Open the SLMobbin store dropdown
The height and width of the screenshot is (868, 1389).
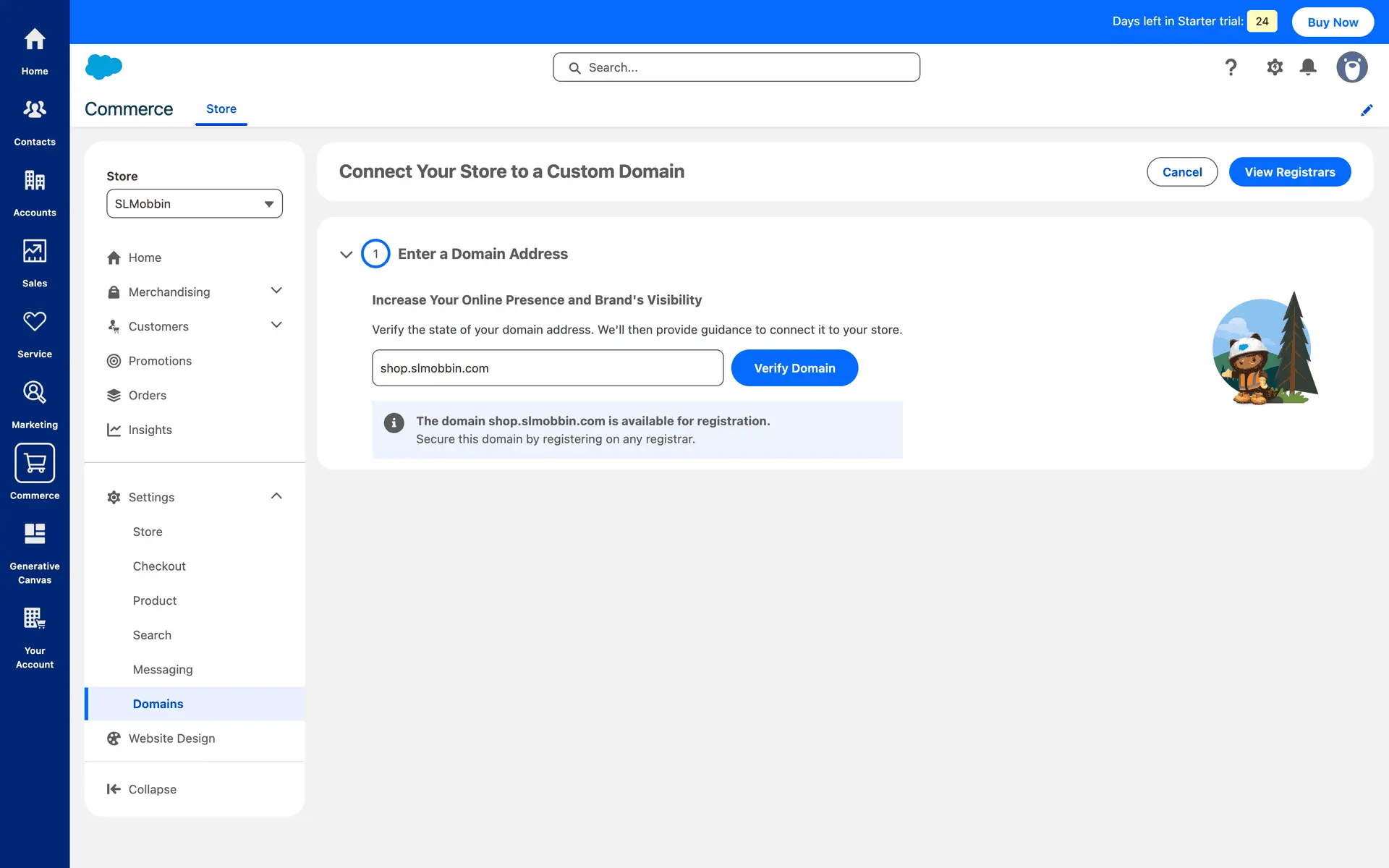pos(194,204)
